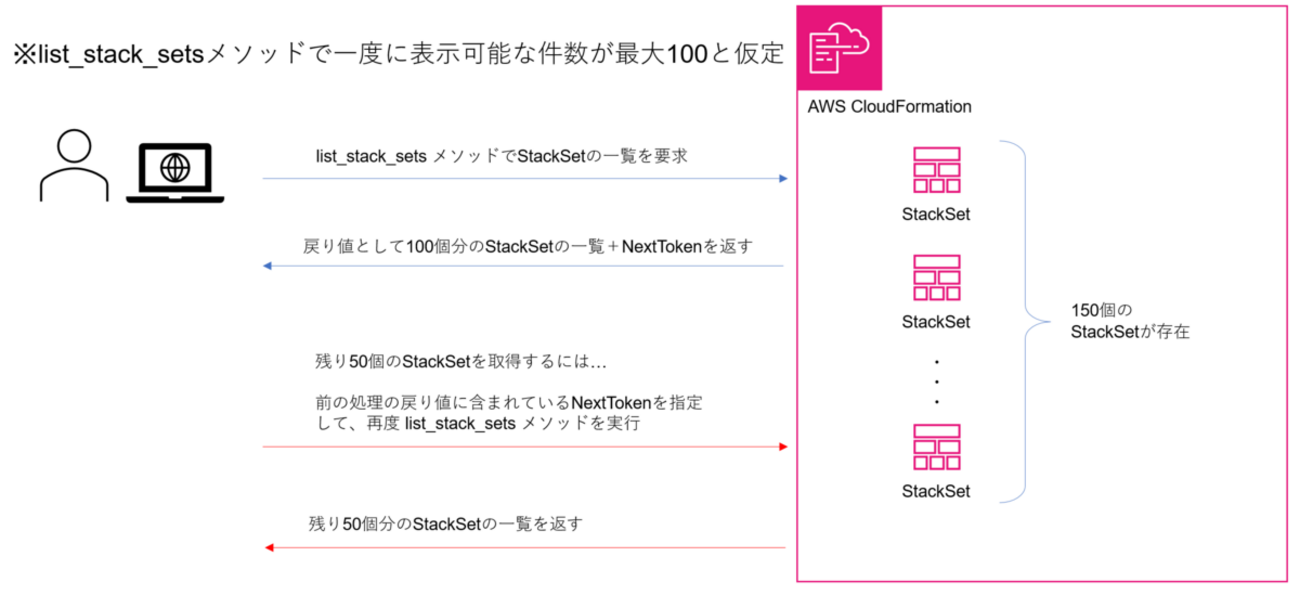Click the vertical dots between StackSet icons

[x=936, y=381]
